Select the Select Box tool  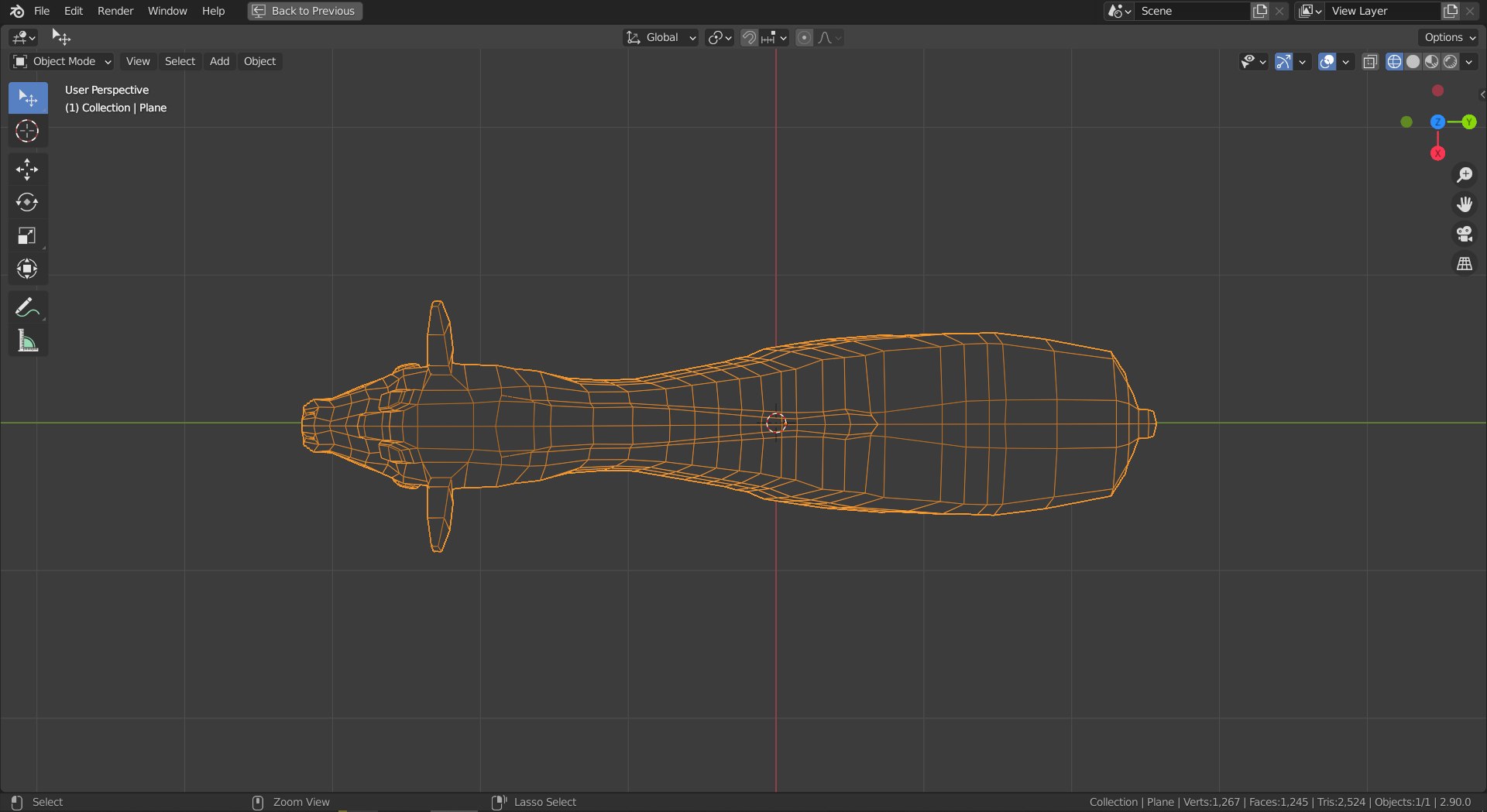click(28, 98)
